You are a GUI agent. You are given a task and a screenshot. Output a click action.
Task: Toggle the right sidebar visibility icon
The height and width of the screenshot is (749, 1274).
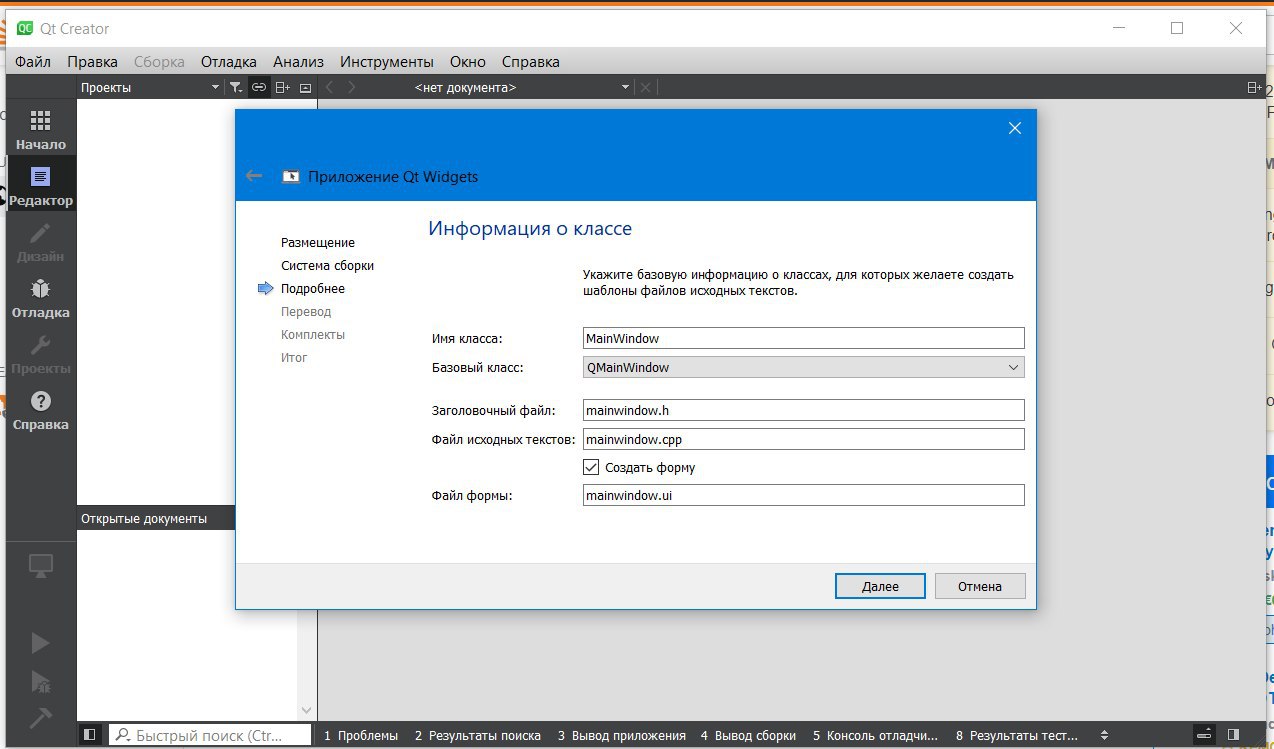[1233, 735]
